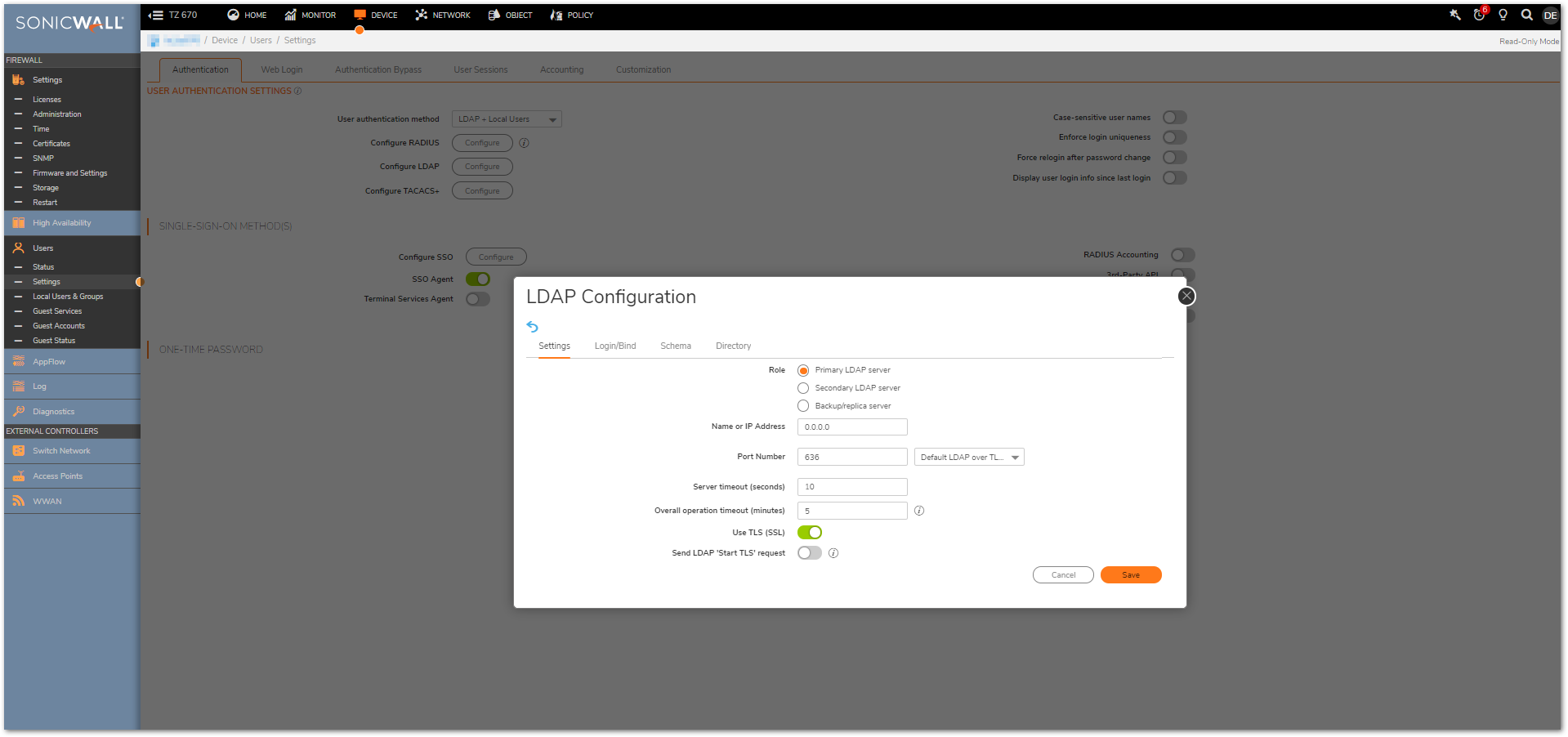Close the LDAP Configuration dialog
This screenshot has width=1568, height=737.
point(1186,296)
